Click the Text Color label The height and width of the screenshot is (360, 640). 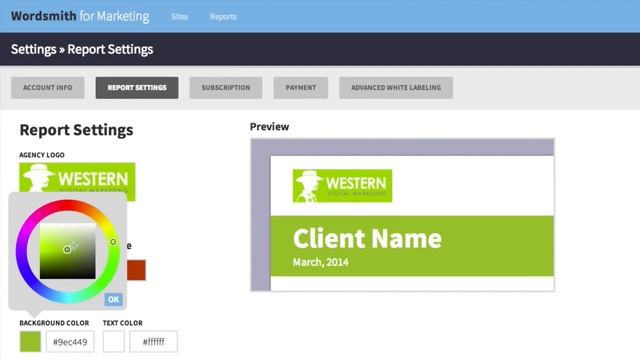click(x=123, y=323)
